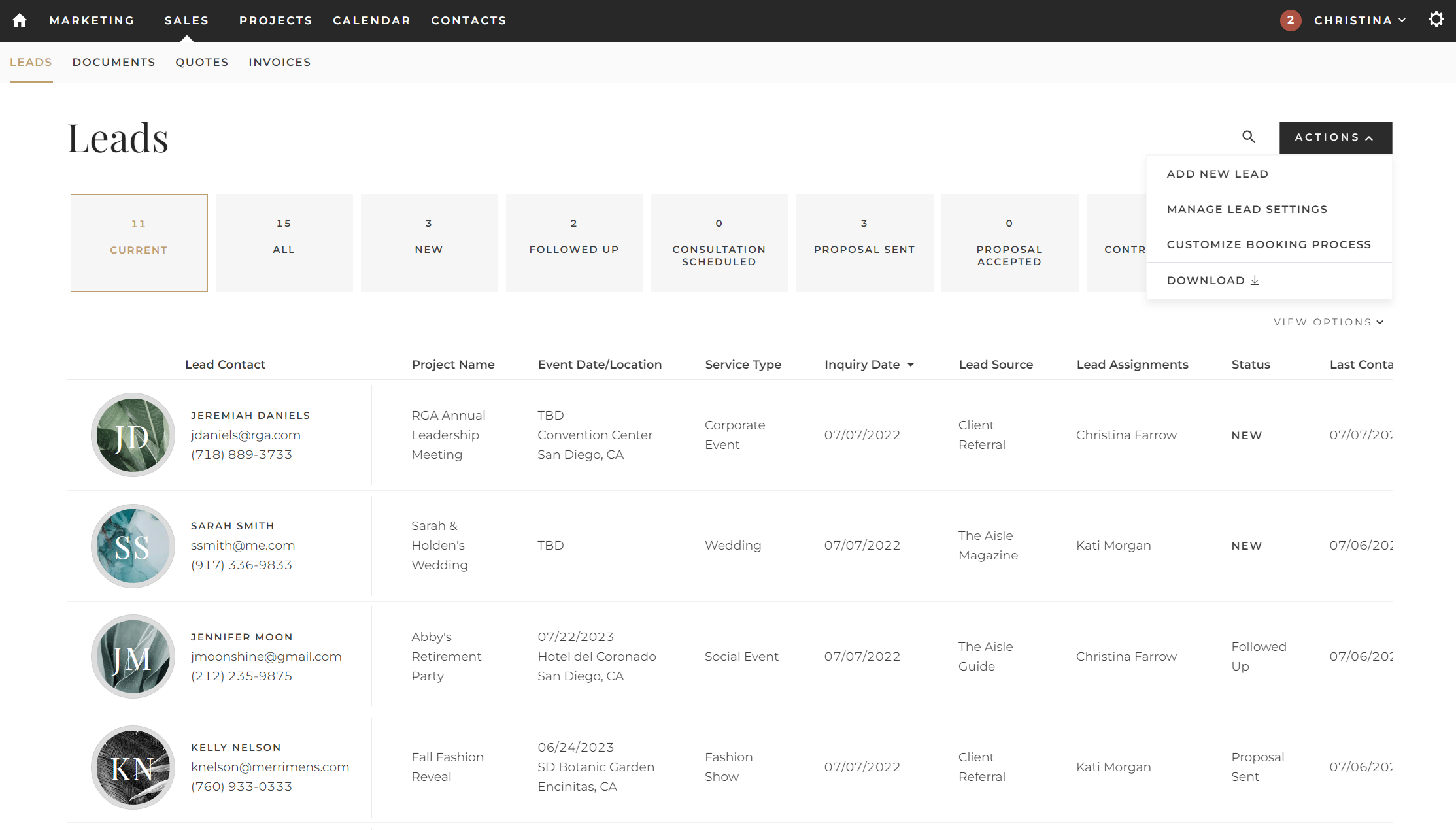The height and width of the screenshot is (830, 1456).
Task: Sort by the Inquiry Date column arrow
Action: pos(910,365)
